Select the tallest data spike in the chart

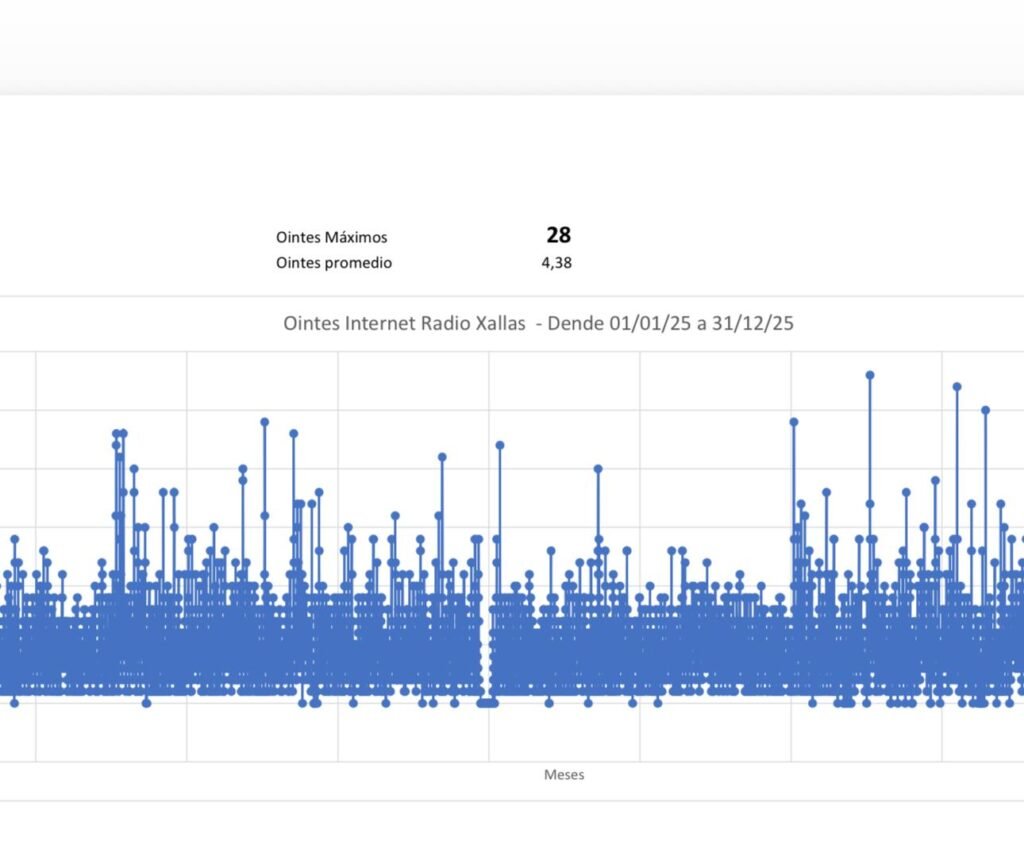point(870,376)
